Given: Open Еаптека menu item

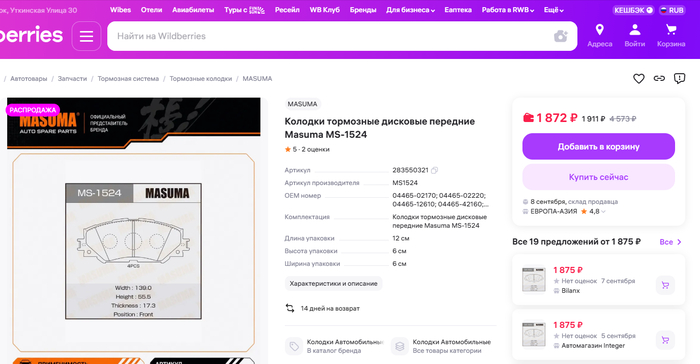Looking at the screenshot, I should pos(458,10).
